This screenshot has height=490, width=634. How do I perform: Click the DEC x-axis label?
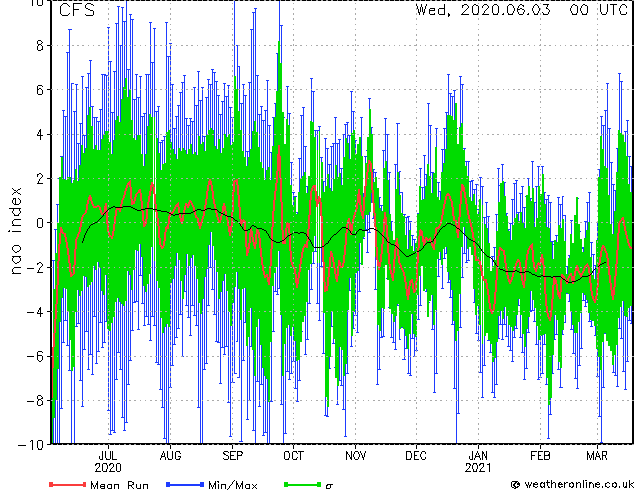click(x=416, y=456)
